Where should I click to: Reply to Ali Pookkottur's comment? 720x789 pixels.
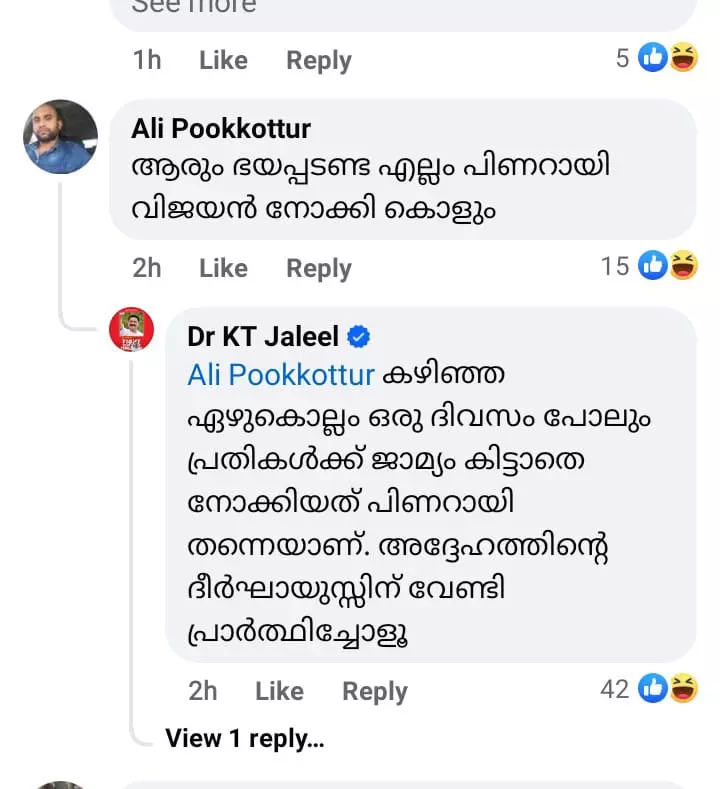pyautogui.click(x=319, y=268)
